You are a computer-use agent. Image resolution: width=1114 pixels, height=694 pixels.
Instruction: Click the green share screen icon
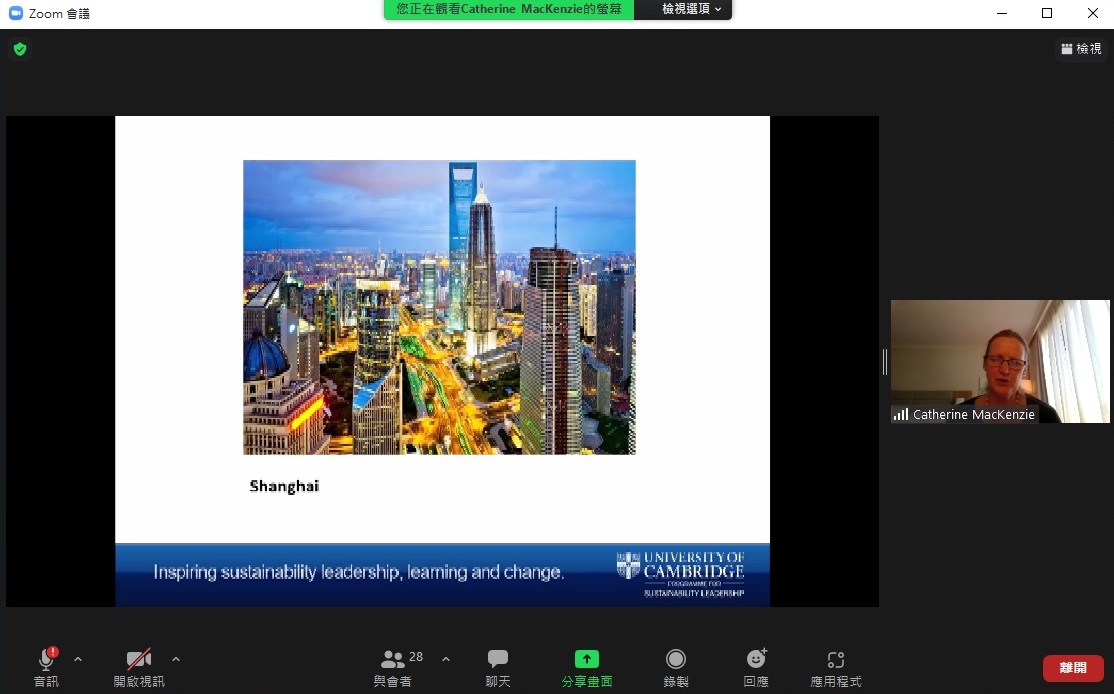coord(586,659)
